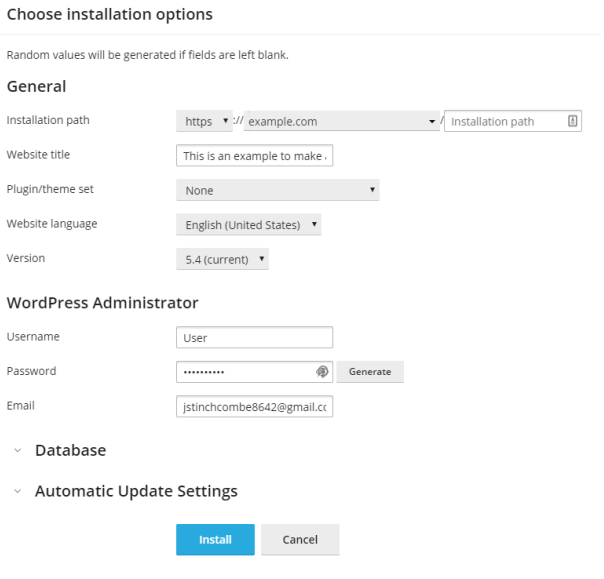Click the Cancel button
This screenshot has height=579, width=604.
click(x=300, y=540)
